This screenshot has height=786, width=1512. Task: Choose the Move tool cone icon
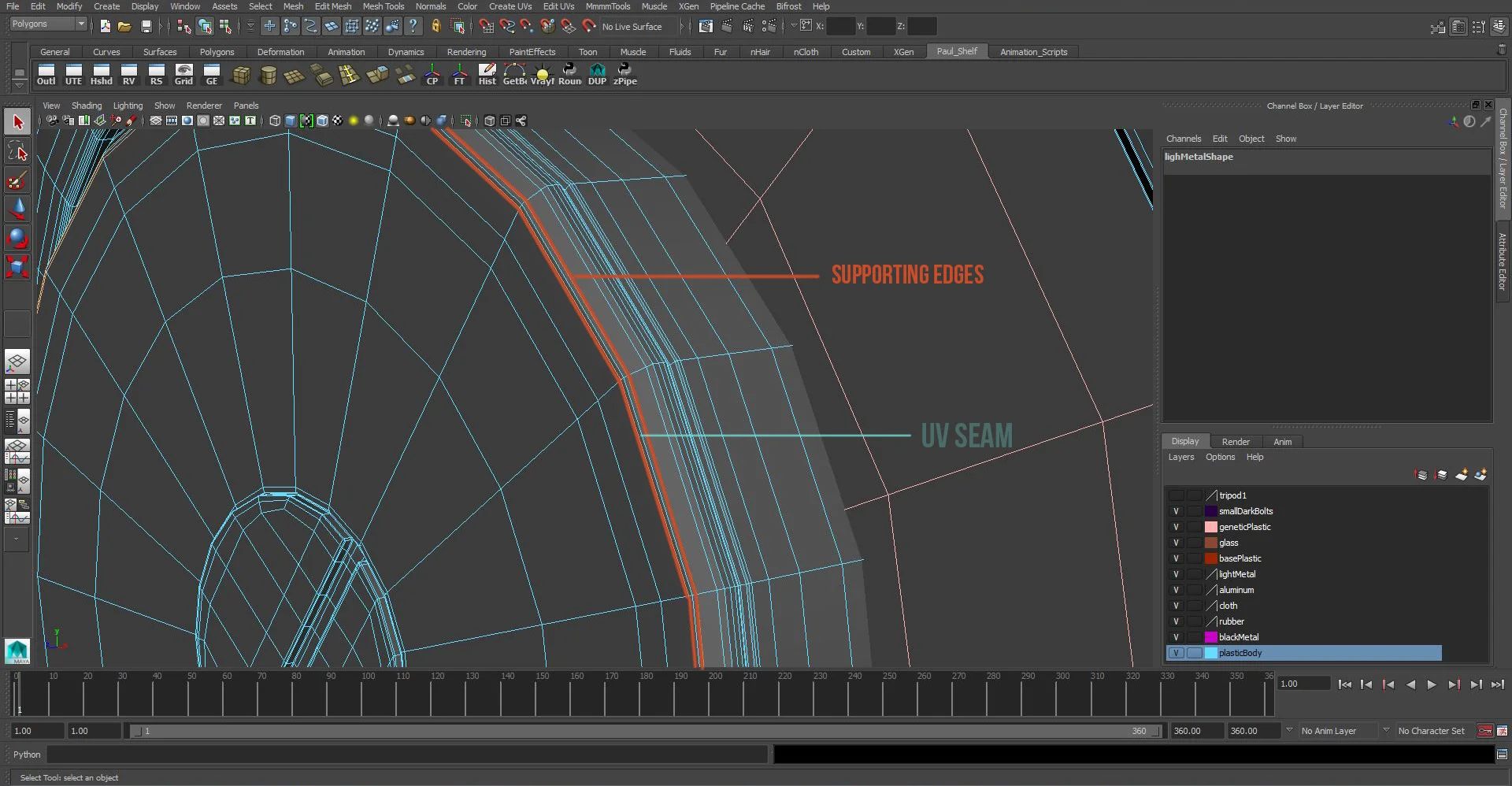tap(17, 209)
